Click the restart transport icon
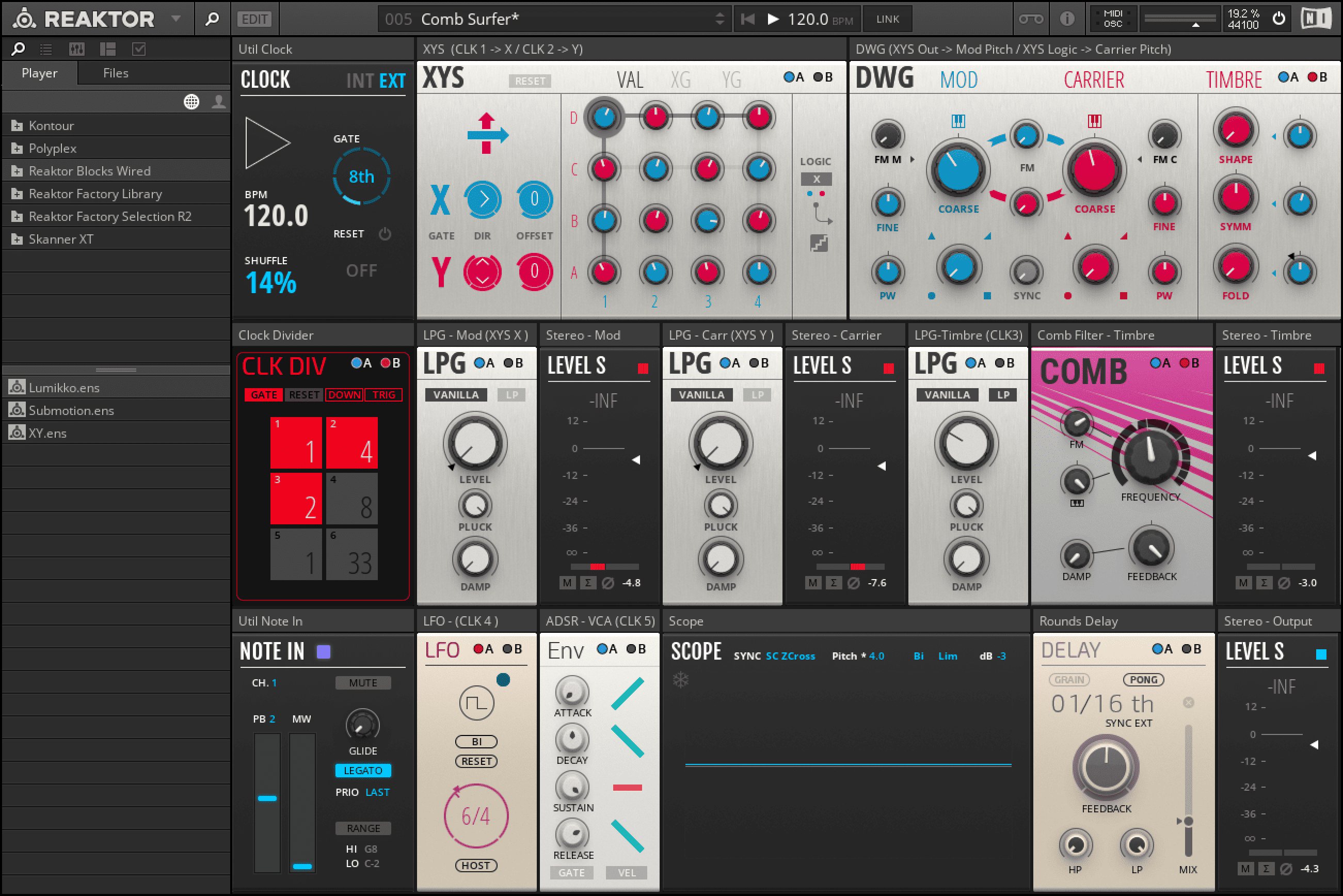Screen dimensions: 1343x896 (747, 19)
